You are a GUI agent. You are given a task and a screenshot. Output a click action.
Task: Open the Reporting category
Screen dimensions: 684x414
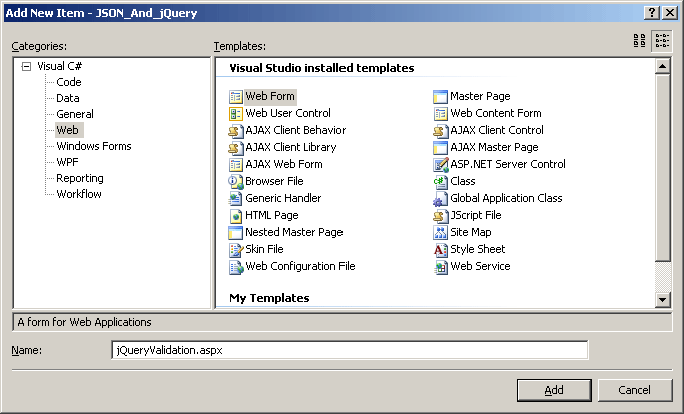[80, 178]
